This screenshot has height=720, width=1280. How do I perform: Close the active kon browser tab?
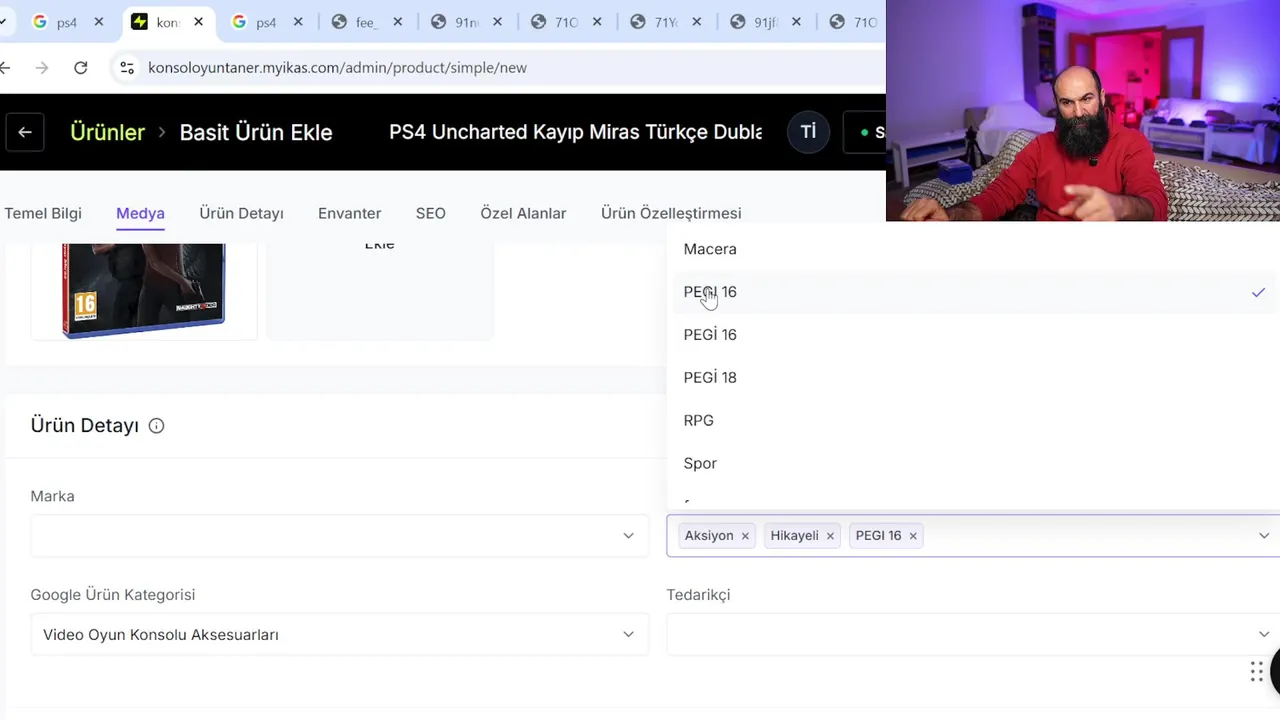pos(199,22)
